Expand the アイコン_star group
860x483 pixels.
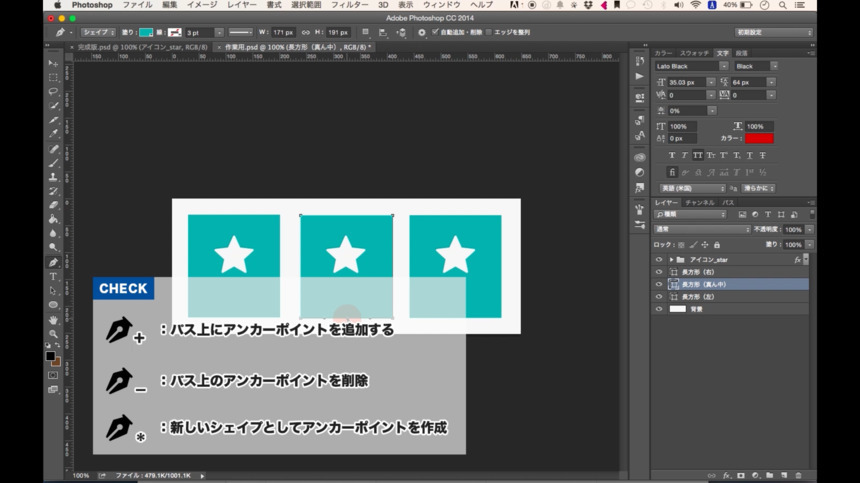tap(671, 260)
